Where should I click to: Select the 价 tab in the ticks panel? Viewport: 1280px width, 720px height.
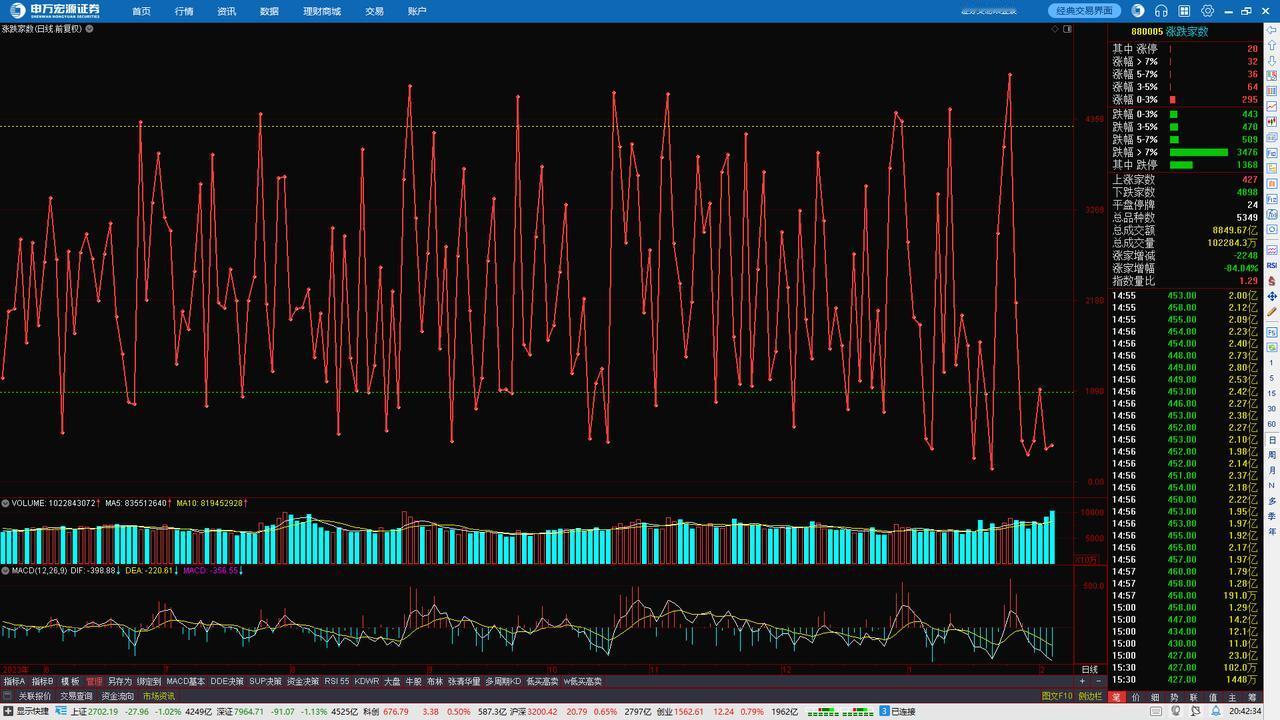[1136, 697]
